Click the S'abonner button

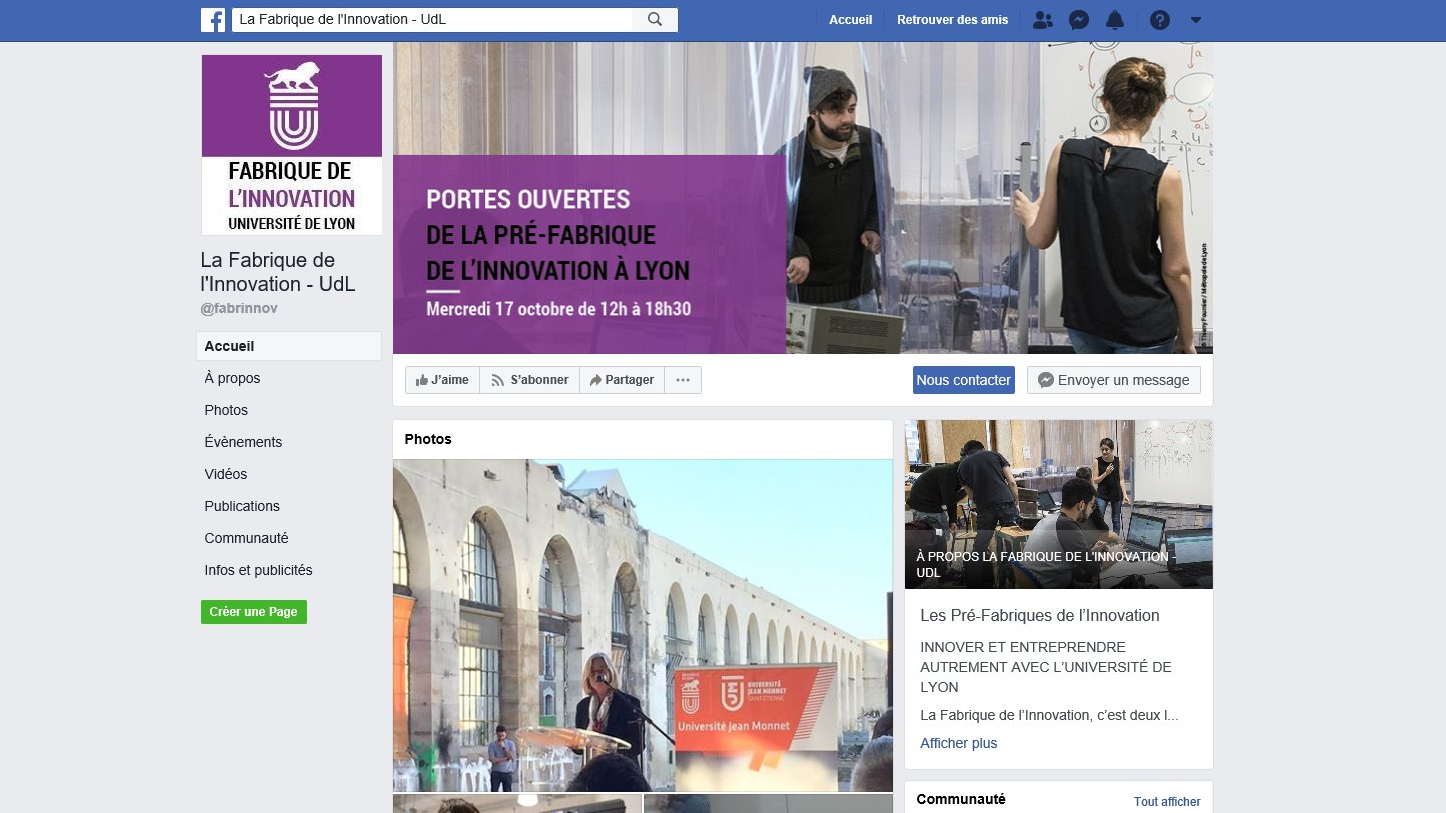[530, 380]
